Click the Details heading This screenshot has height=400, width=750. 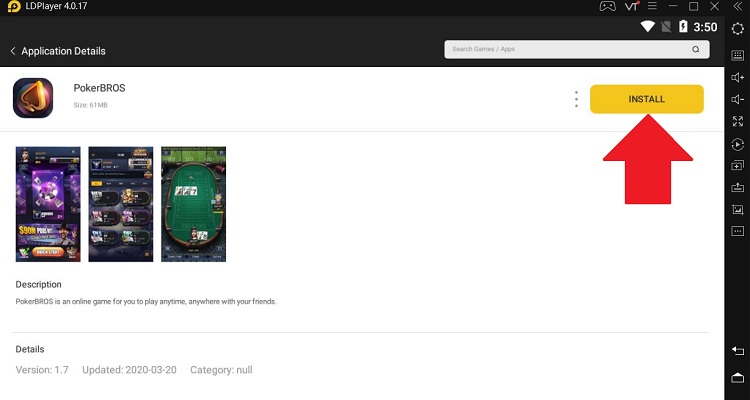click(x=30, y=349)
